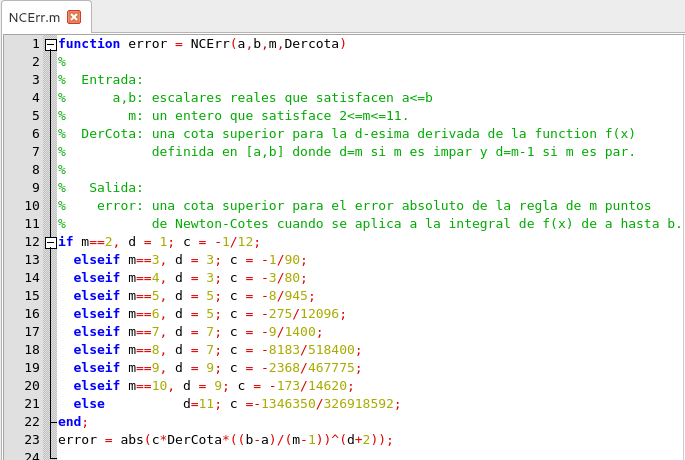685x460 pixels.
Task: Click 'abs' in the error assignment line
Action: point(132,439)
